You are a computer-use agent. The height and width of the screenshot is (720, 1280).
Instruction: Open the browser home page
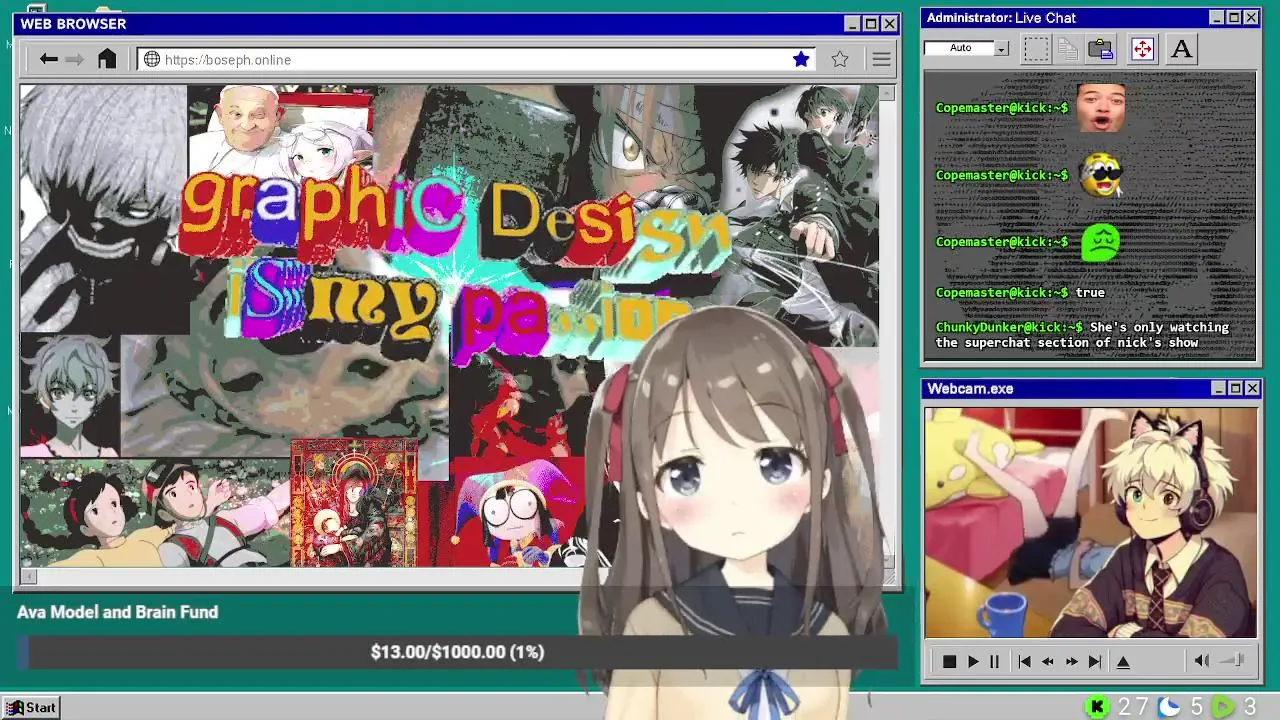pyautogui.click(x=107, y=59)
